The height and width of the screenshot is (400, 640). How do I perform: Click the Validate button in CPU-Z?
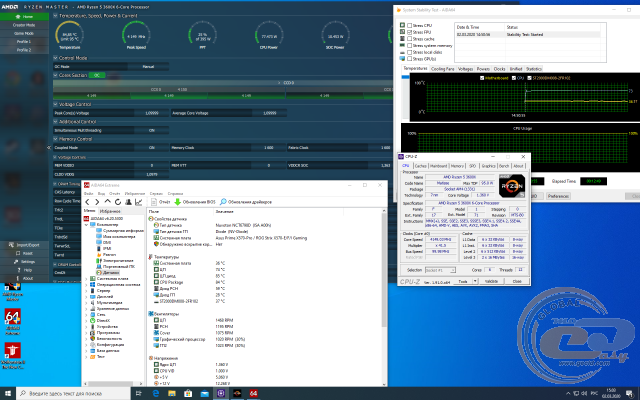click(x=491, y=281)
